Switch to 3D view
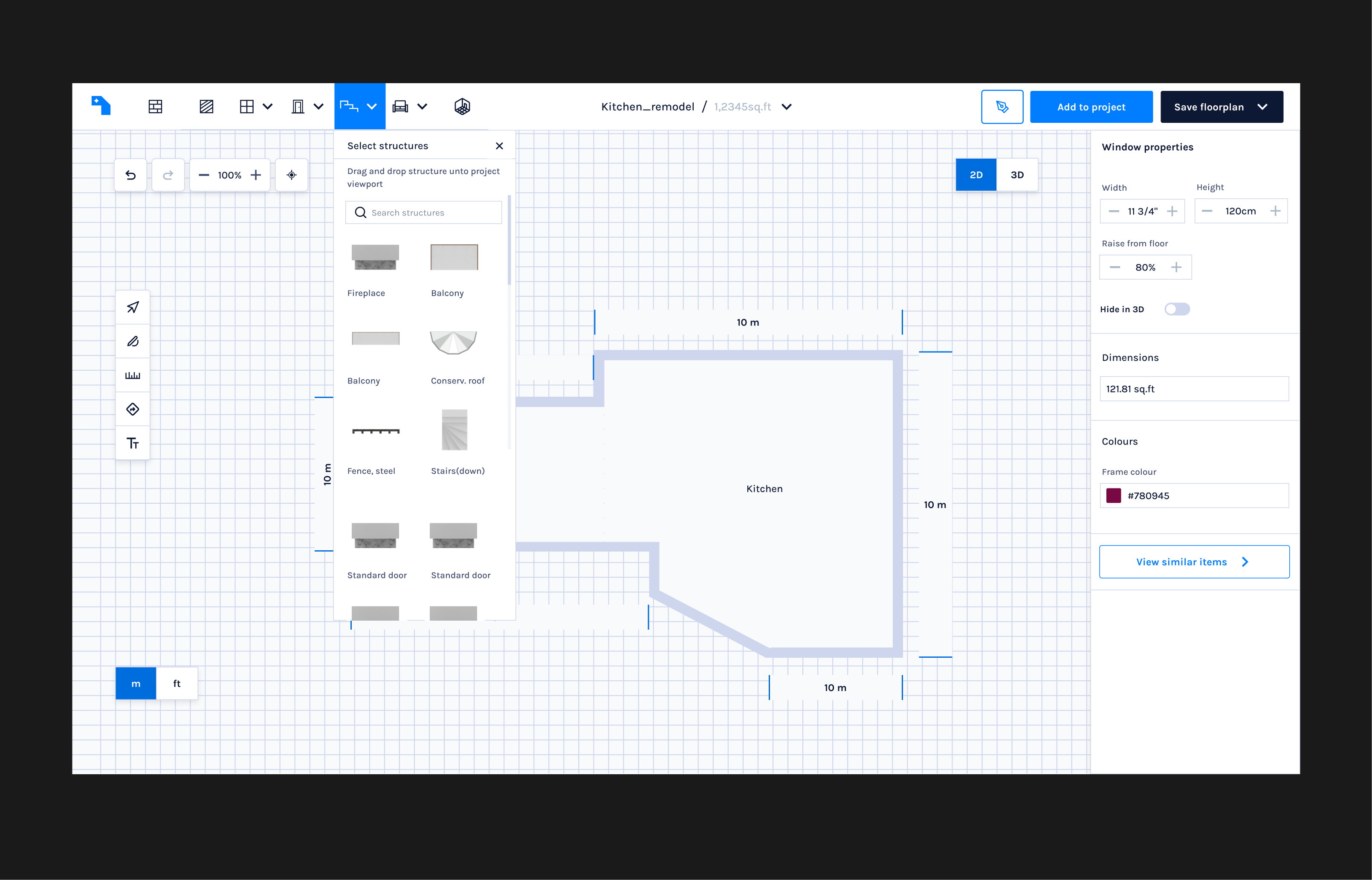 1017,175
